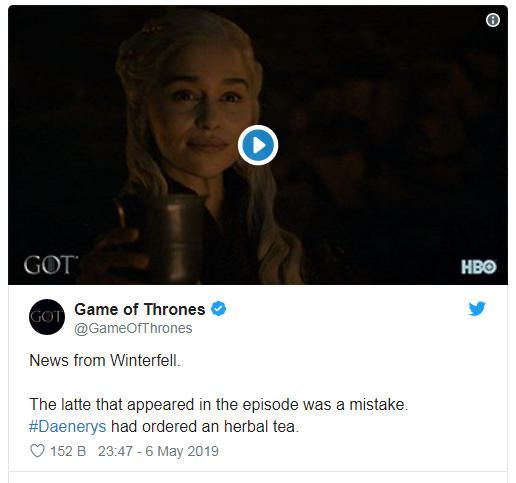This screenshot has width=516, height=483.
Task: Click the GOT watermark on video
Action: pyautogui.click(x=50, y=265)
